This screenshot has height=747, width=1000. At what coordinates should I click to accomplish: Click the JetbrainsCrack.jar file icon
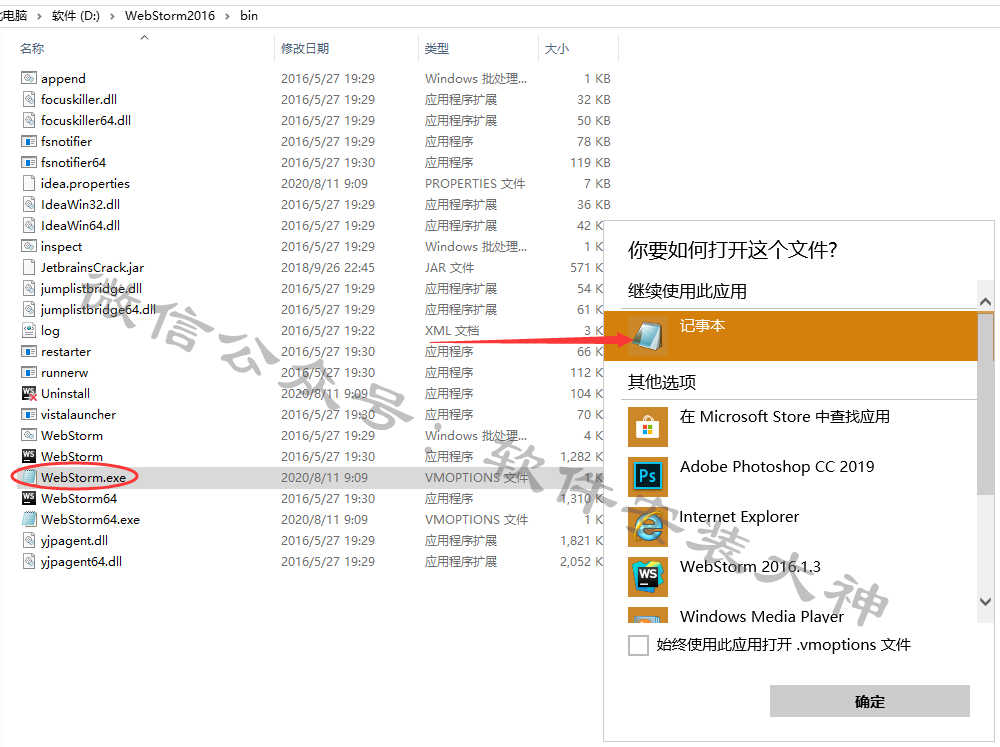coord(29,268)
